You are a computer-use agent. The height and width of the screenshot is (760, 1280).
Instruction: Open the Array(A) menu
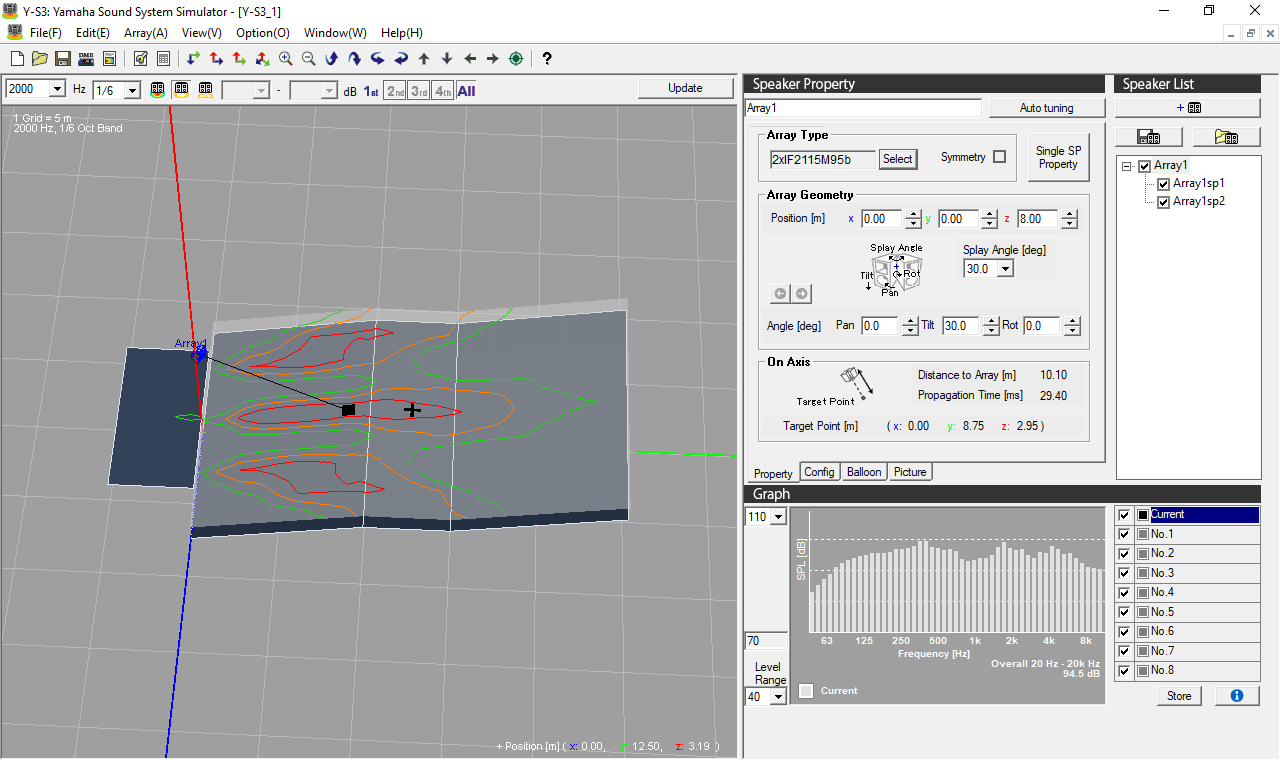(x=146, y=33)
